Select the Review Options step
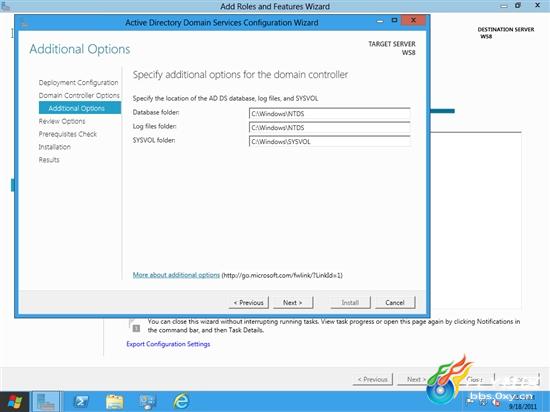Screen dimensions: 550x412 pyautogui.click(x=62, y=121)
